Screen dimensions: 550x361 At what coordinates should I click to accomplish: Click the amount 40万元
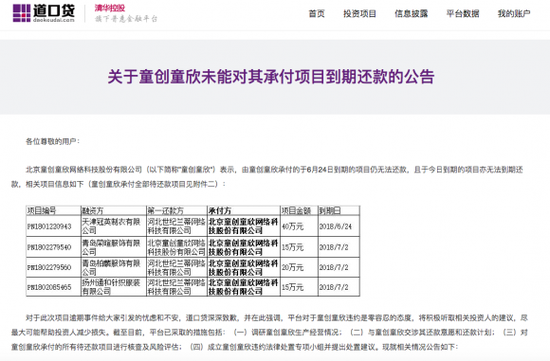(293, 226)
